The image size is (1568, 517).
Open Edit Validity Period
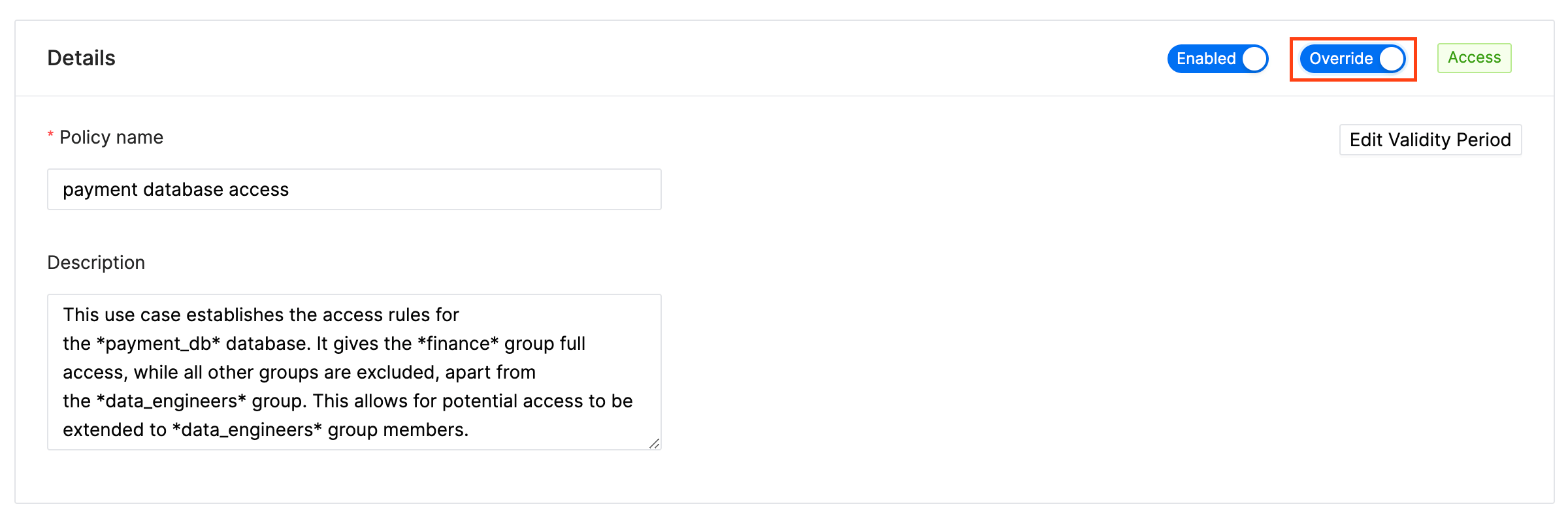[1430, 140]
